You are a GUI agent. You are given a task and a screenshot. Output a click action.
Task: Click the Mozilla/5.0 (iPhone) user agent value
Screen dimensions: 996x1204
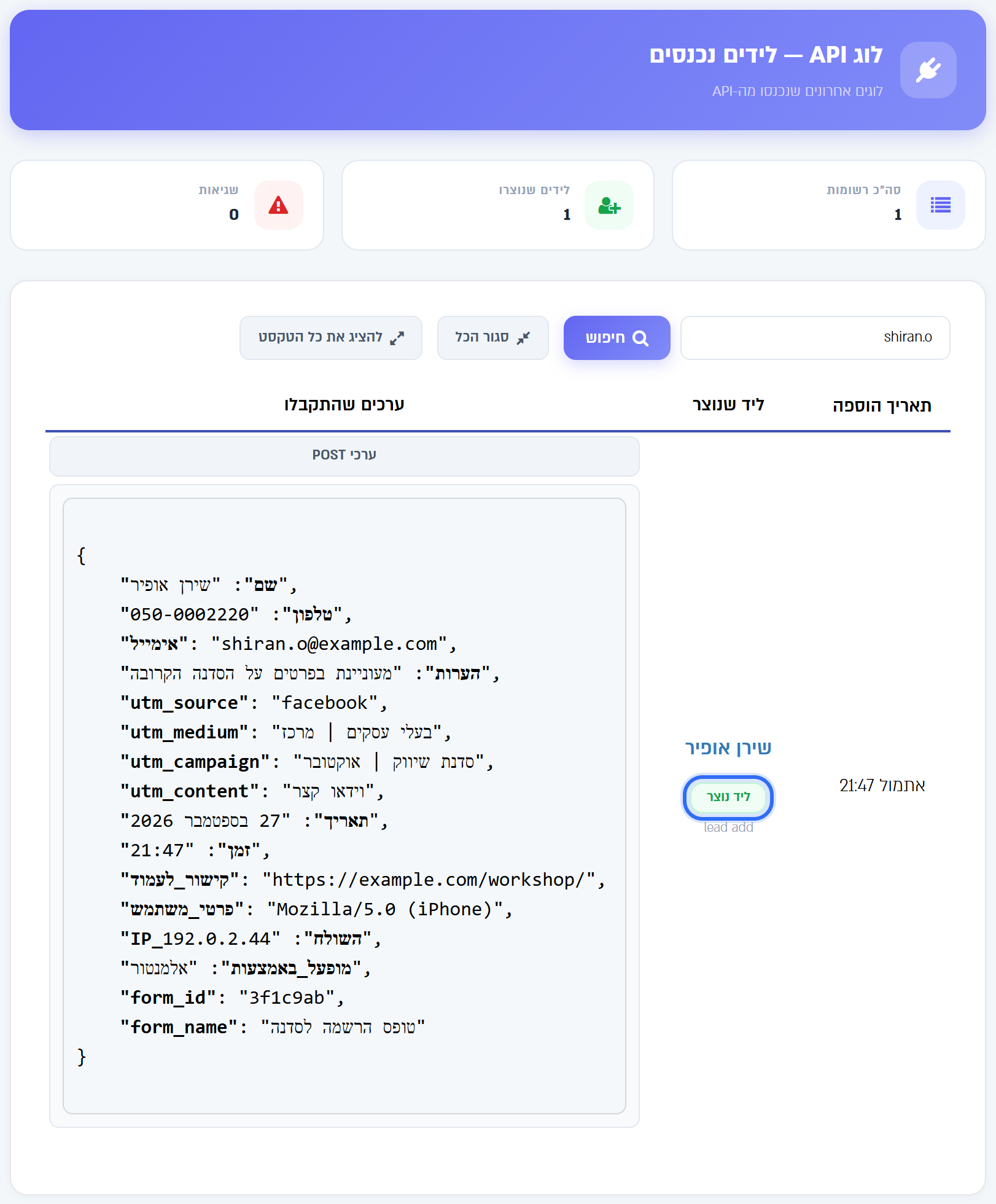[385, 909]
